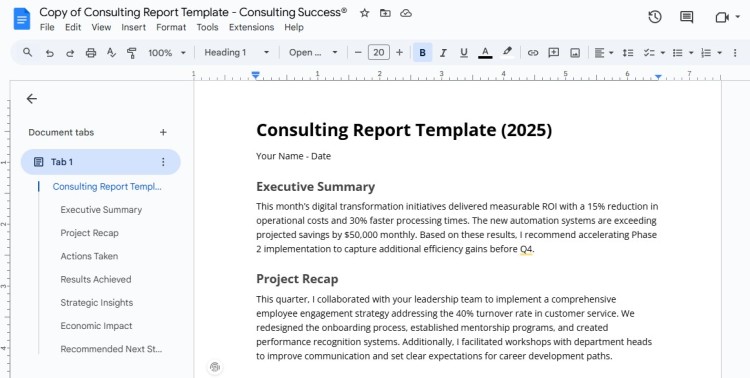Toggle underline formatting
The image size is (750, 378).
(x=463, y=53)
